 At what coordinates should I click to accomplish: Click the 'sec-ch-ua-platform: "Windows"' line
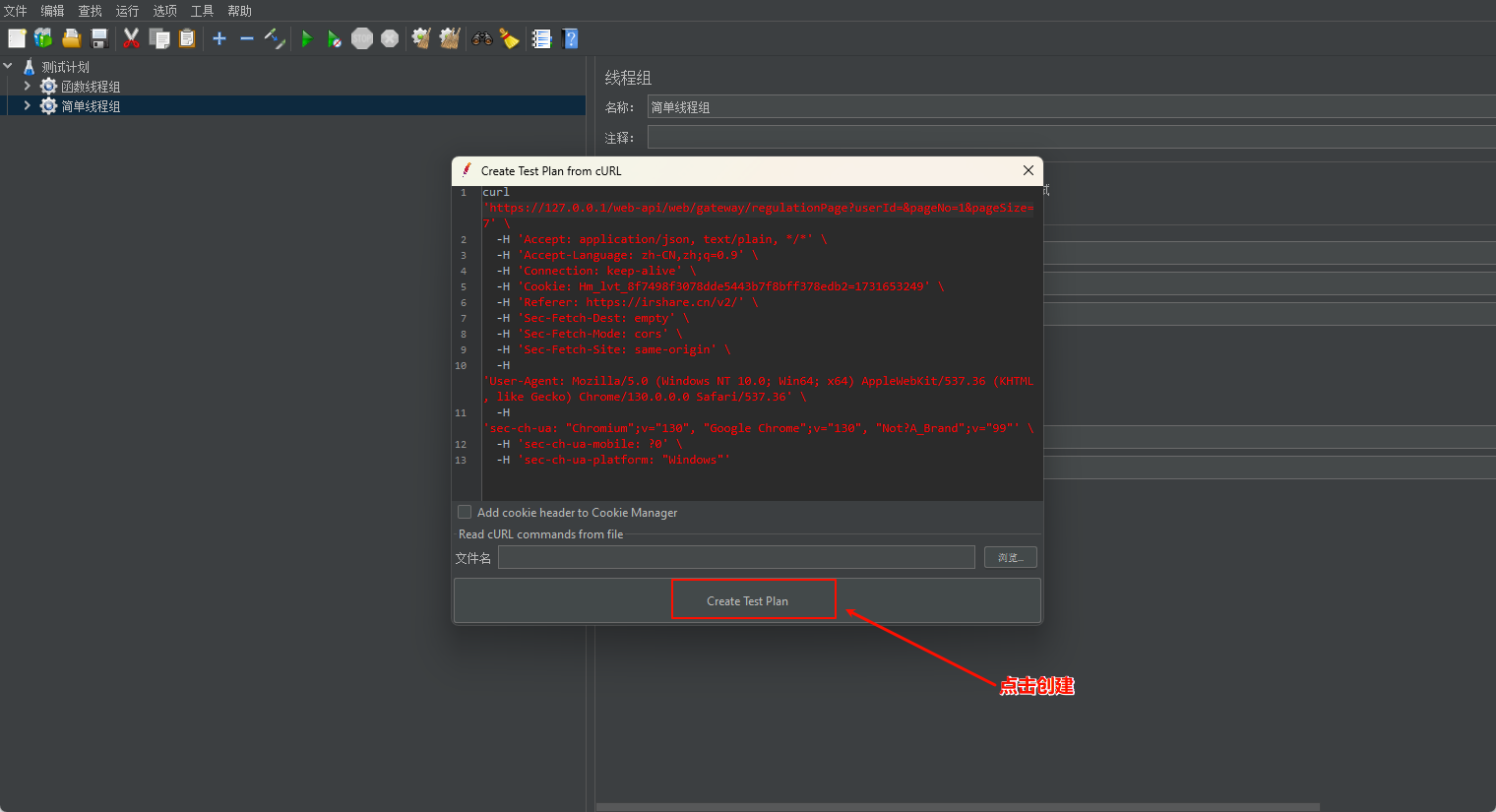pyautogui.click(x=613, y=460)
